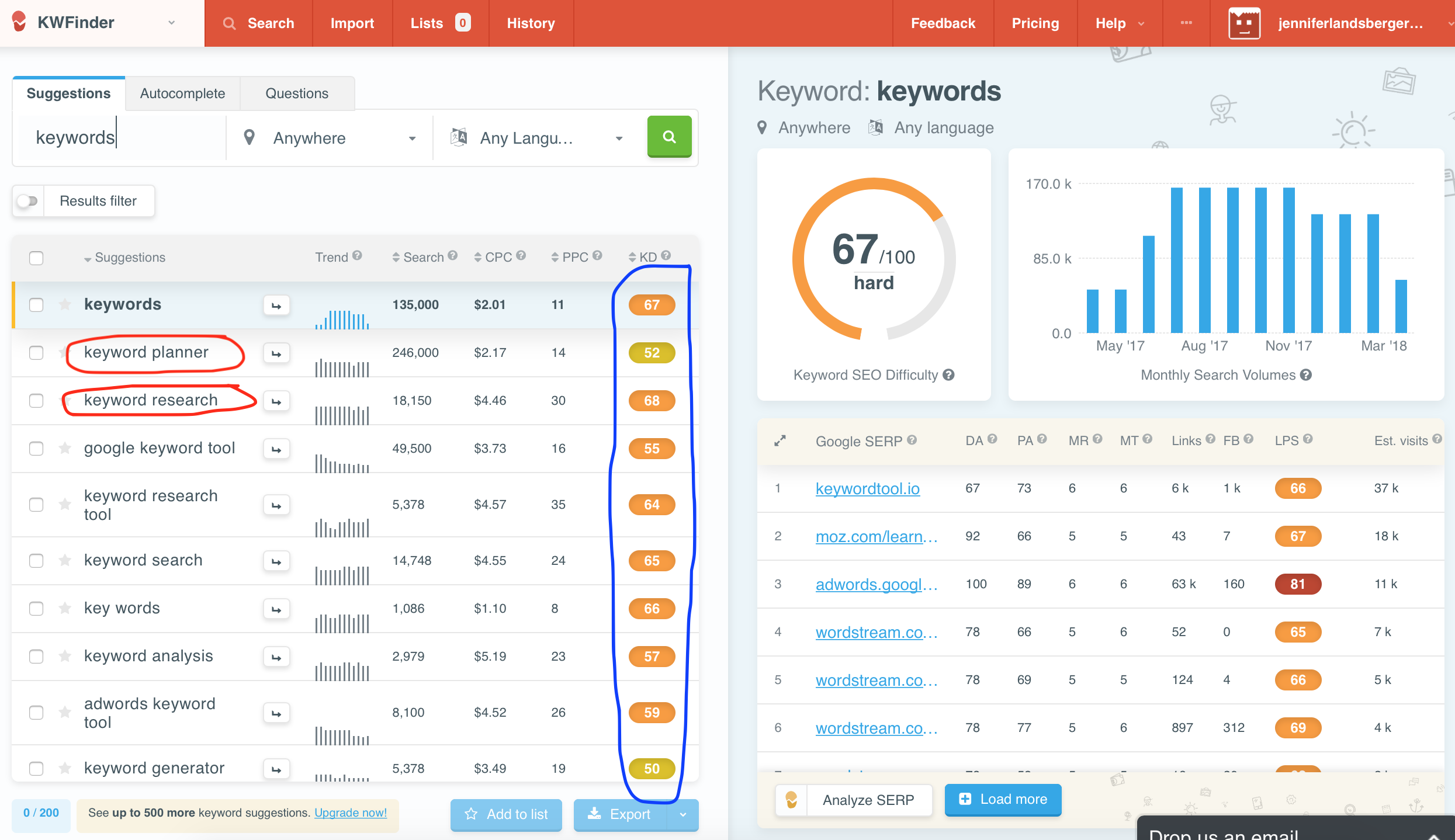Expand the KWFinder app switcher chevron
Image resolution: width=1455 pixels, height=840 pixels.
click(x=171, y=23)
